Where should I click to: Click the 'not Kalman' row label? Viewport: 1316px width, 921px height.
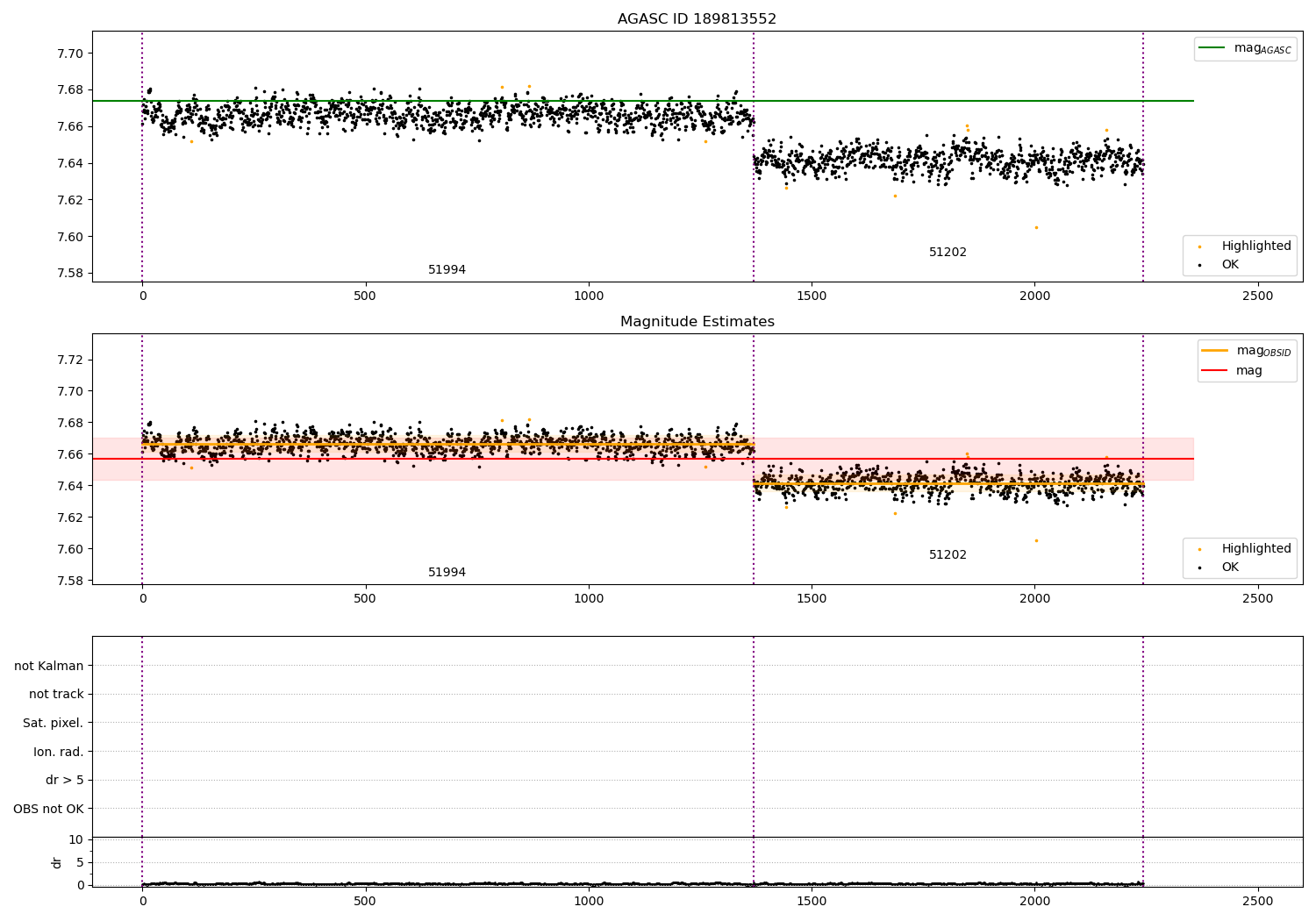(x=49, y=666)
